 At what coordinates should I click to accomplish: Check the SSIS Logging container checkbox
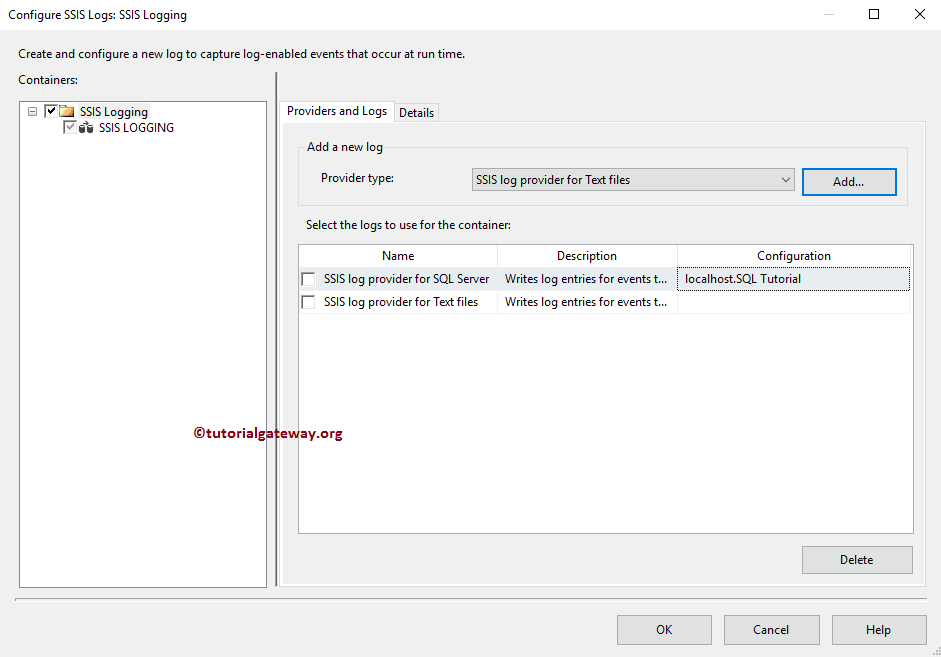tap(51, 111)
